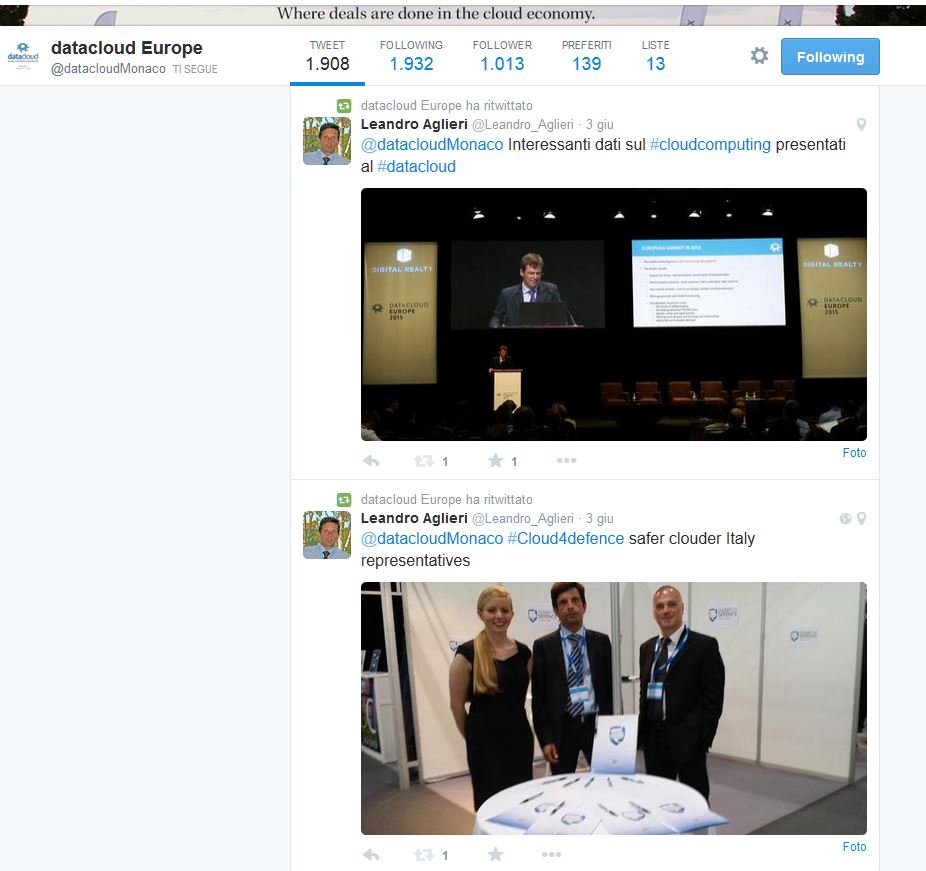
Task: Click retweet indicator icon on first tweet
Action: click(344, 106)
